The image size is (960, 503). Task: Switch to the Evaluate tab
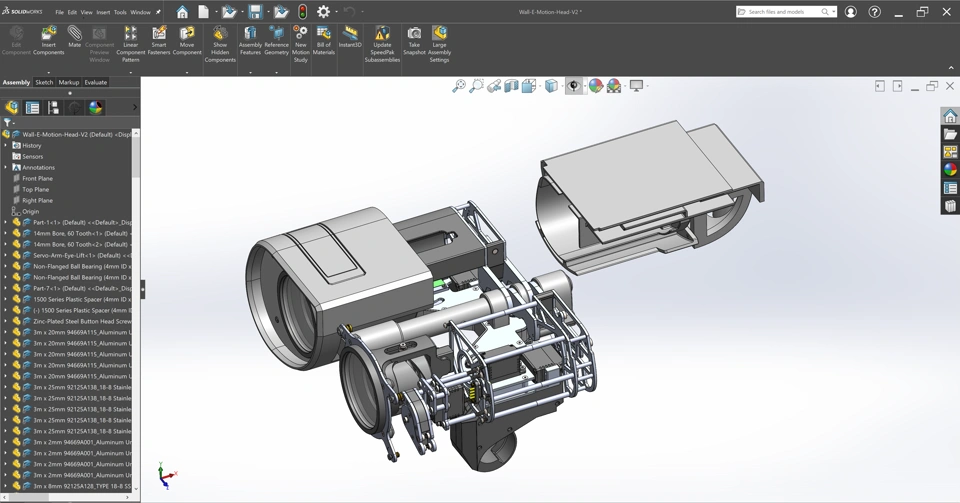[x=95, y=82]
